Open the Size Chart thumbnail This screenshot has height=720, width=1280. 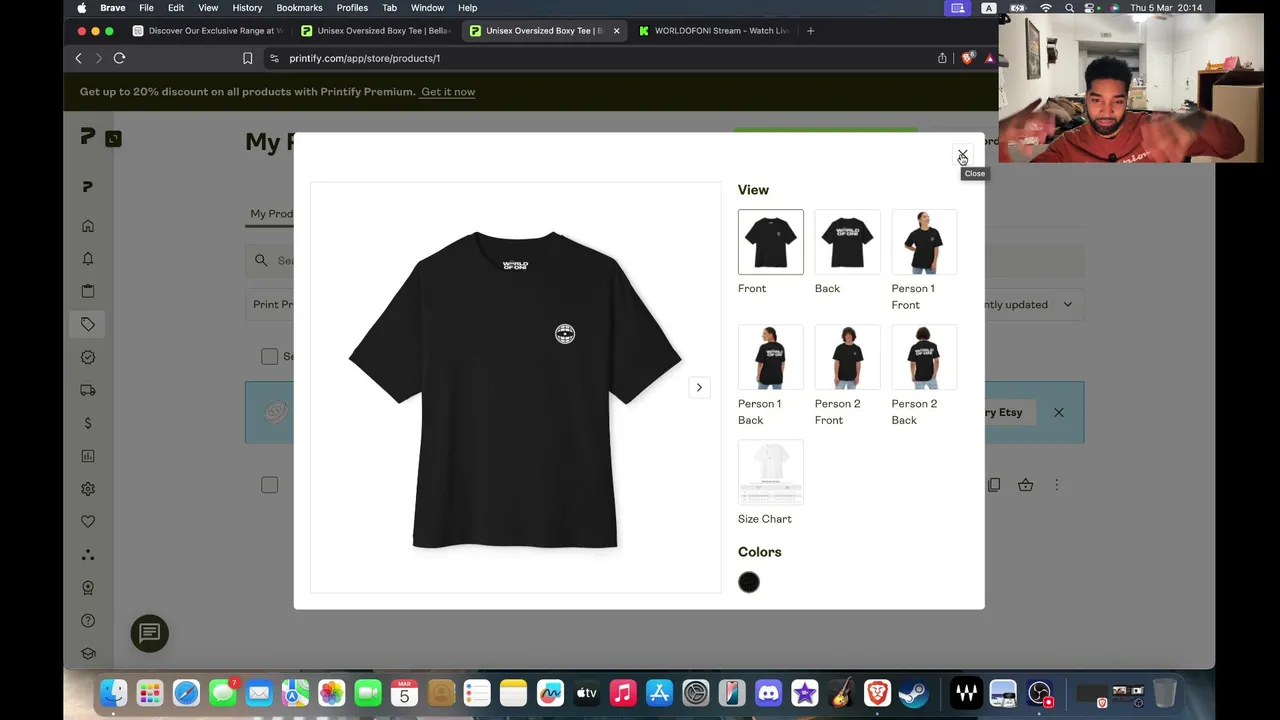click(770, 472)
